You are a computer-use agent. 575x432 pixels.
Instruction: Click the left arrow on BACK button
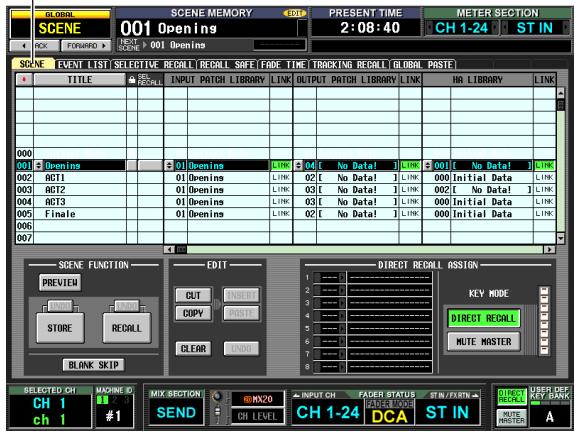coord(24,46)
